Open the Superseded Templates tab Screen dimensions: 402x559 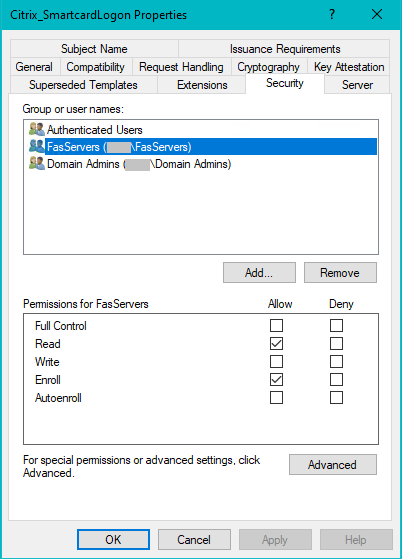pos(84,85)
